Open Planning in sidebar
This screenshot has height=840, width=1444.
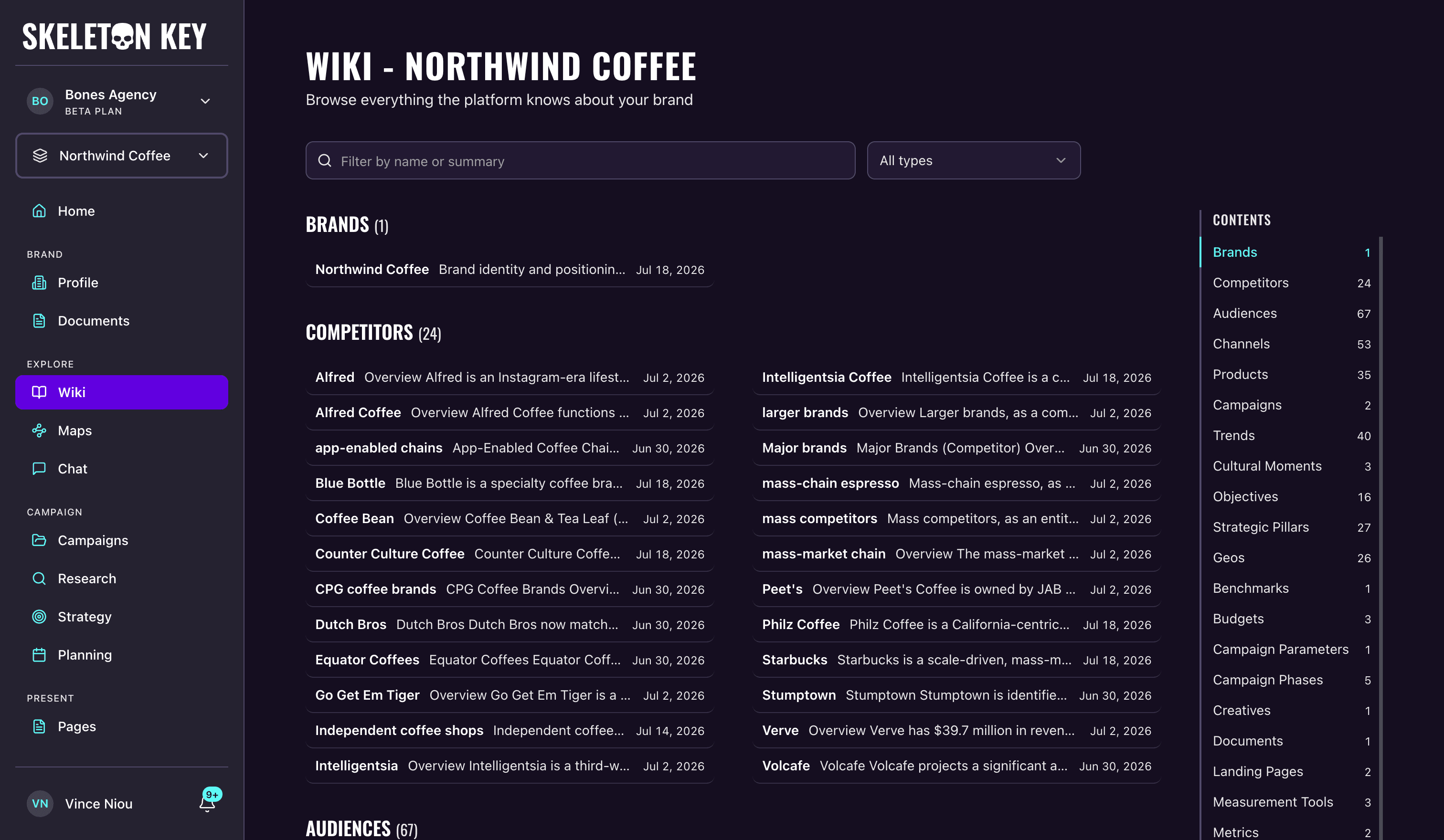pyautogui.click(x=121, y=654)
